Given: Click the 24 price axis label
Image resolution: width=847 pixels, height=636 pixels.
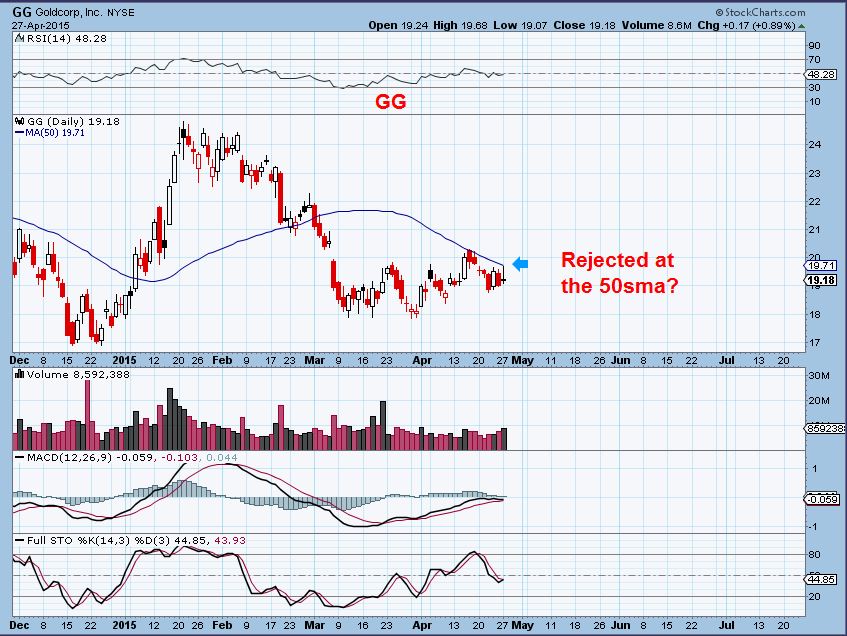Looking at the screenshot, I should coord(814,145).
